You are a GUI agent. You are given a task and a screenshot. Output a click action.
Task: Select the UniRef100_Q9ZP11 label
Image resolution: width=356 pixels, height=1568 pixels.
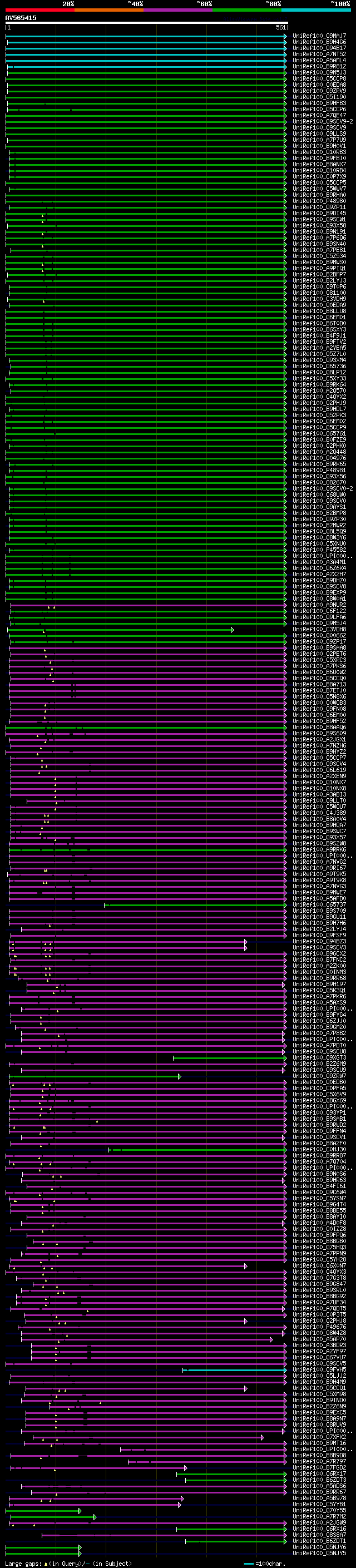click(x=319, y=207)
